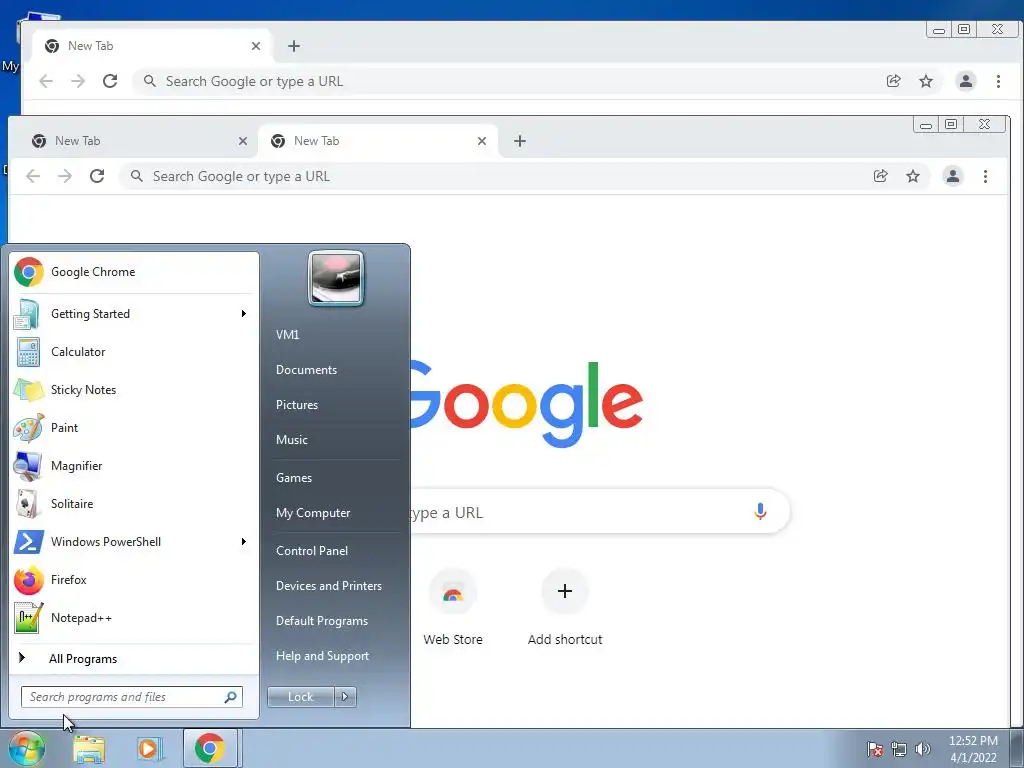Open Control Panel from Start menu
1024x768 pixels.
click(312, 551)
